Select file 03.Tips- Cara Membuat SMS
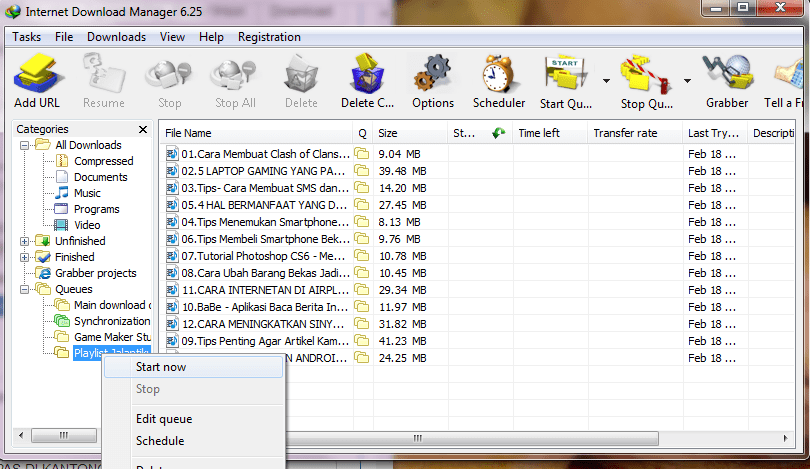This screenshot has height=469, width=810. 264,188
